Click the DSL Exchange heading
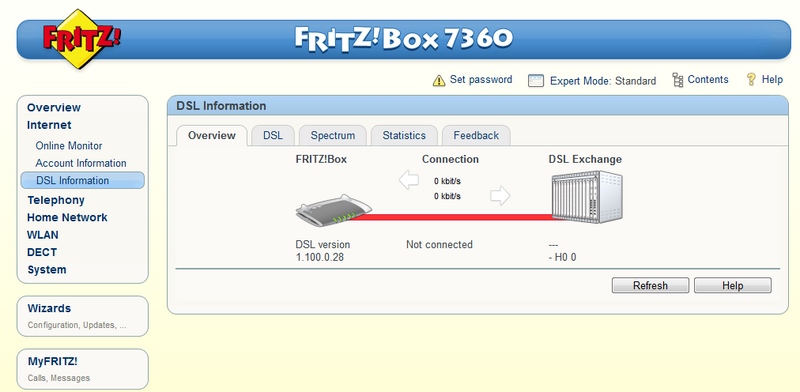800x392 pixels. coord(585,159)
